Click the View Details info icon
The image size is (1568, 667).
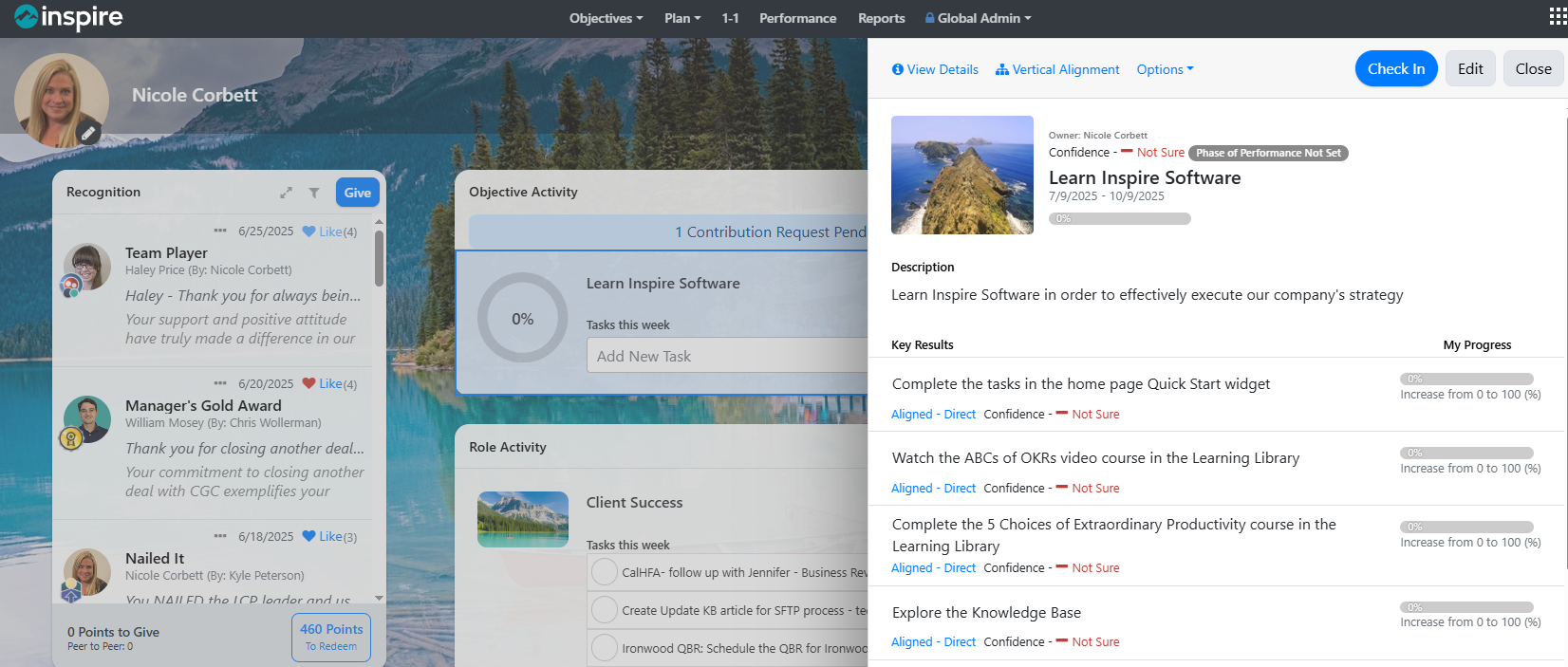(898, 69)
